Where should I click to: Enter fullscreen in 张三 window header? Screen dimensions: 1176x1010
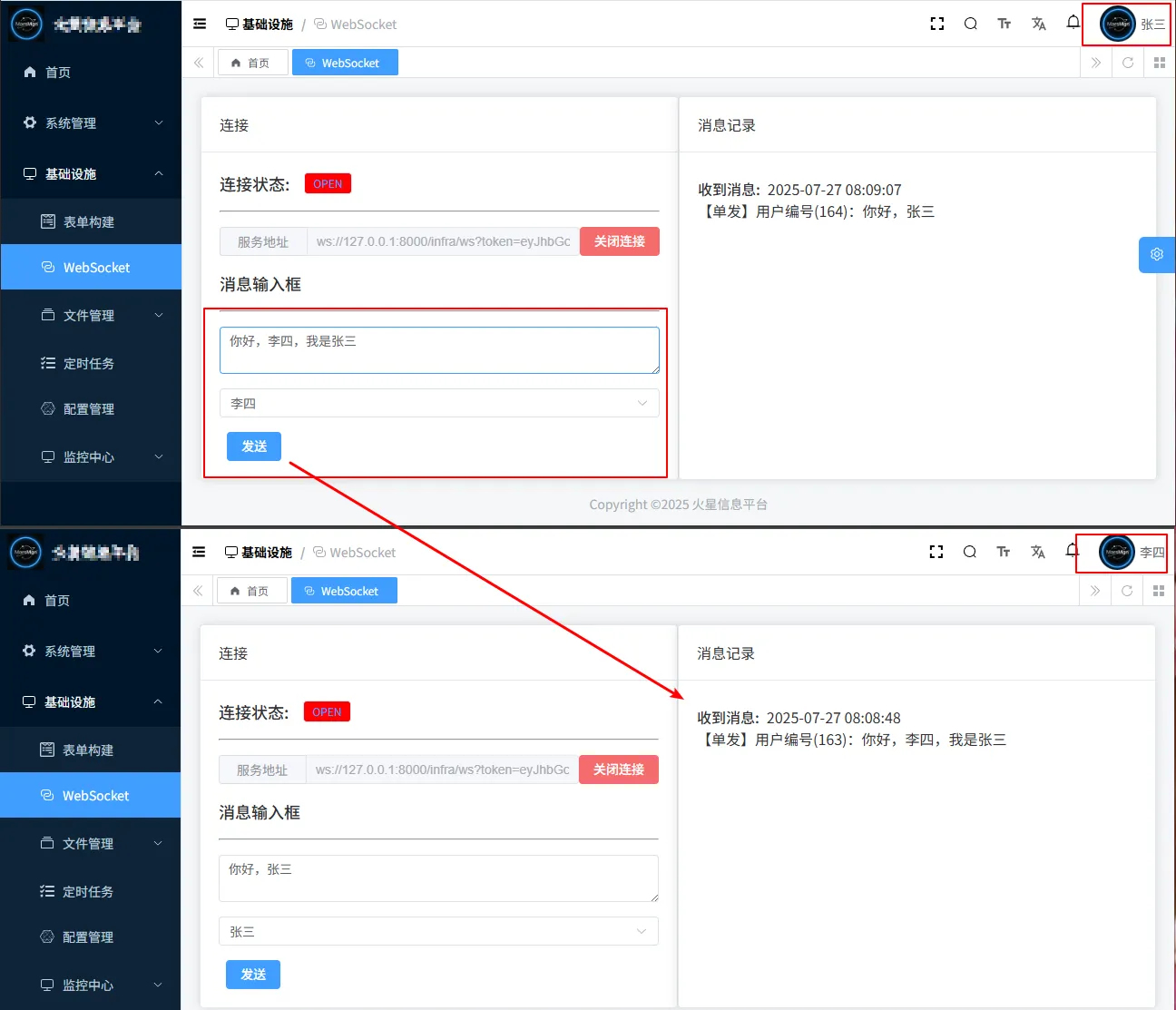(x=937, y=25)
